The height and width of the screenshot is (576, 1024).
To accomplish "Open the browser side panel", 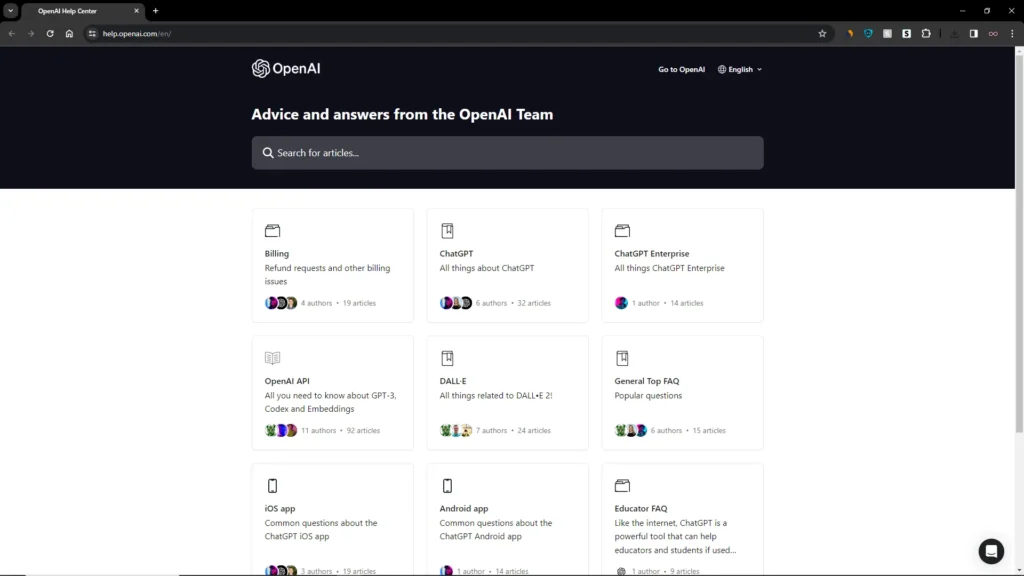I will (974, 34).
